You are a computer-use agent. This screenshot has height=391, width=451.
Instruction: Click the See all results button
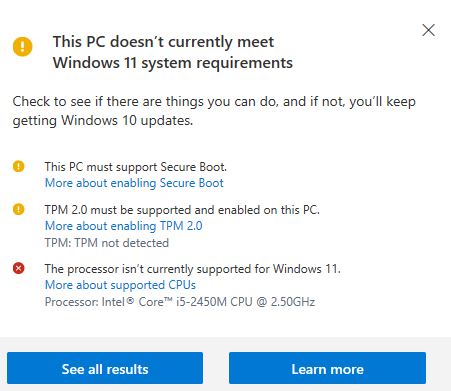coord(105,368)
